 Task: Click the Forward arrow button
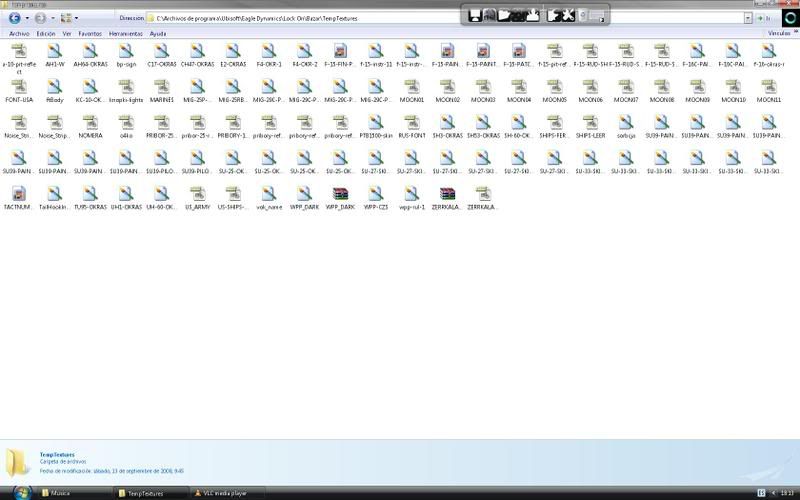click(40, 18)
